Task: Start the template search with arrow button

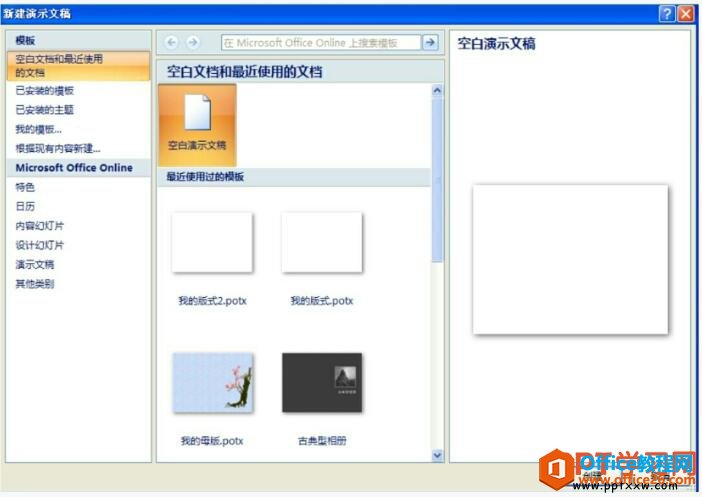Action: (x=430, y=43)
